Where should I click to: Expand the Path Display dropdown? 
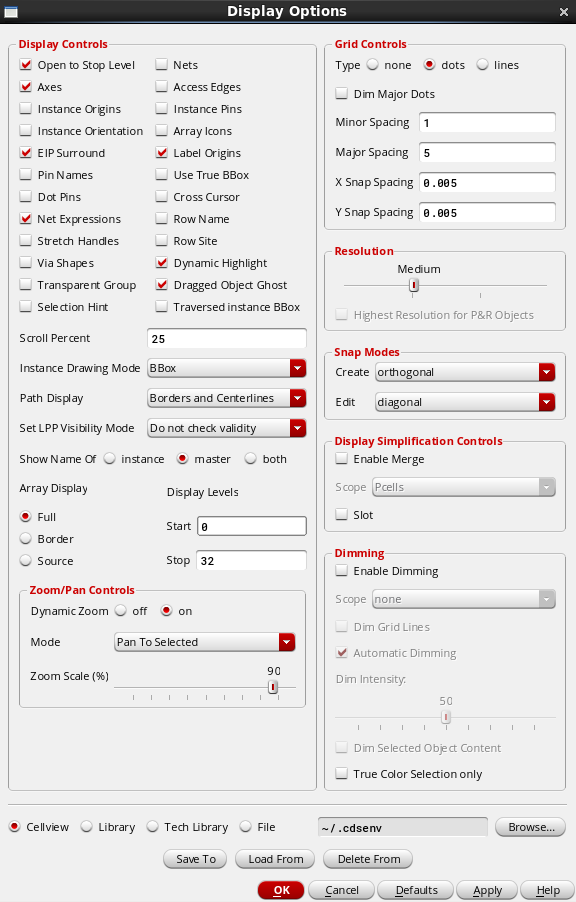[227, 398]
